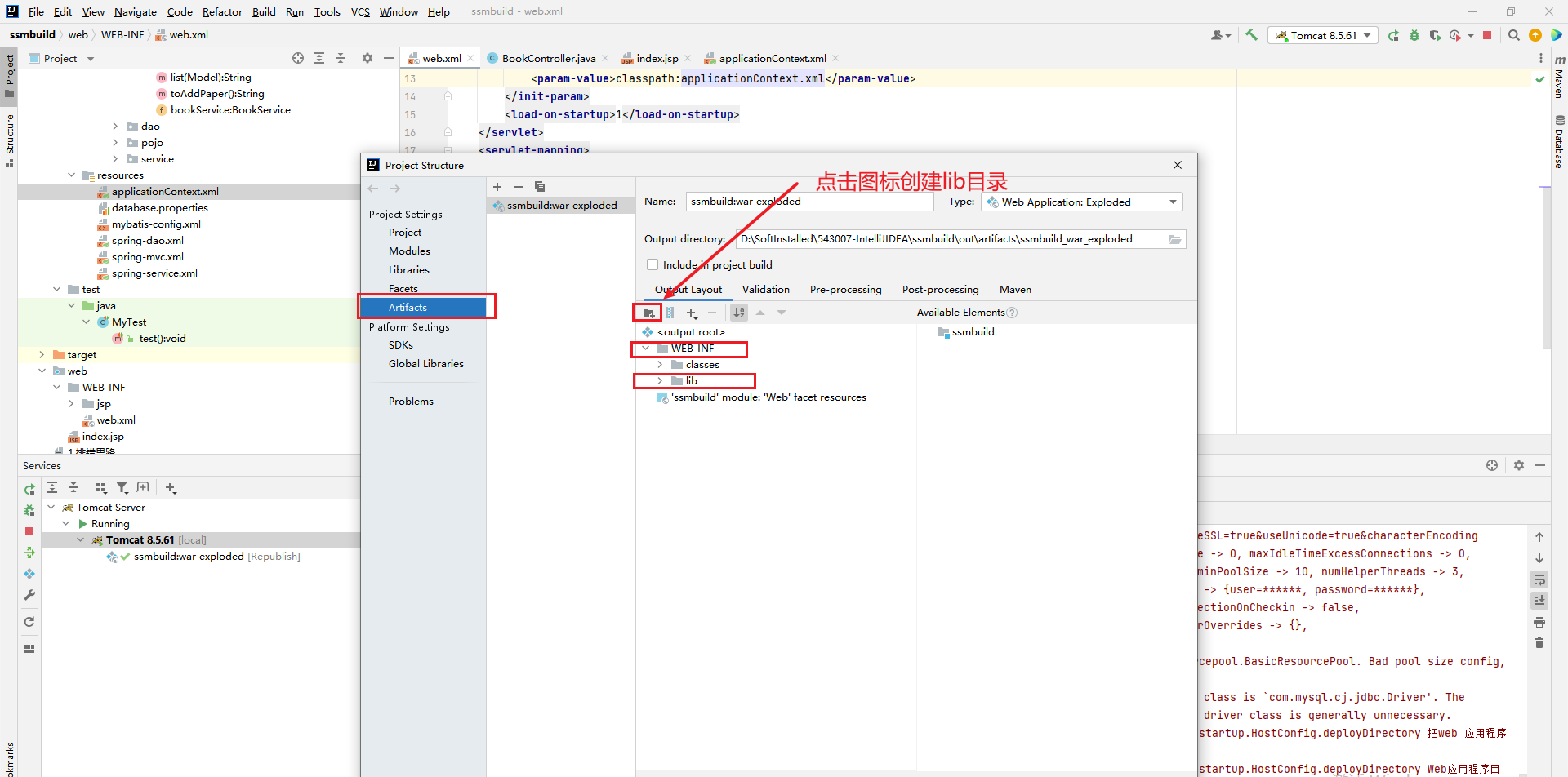Open the Database tool window sidebar

1559,142
